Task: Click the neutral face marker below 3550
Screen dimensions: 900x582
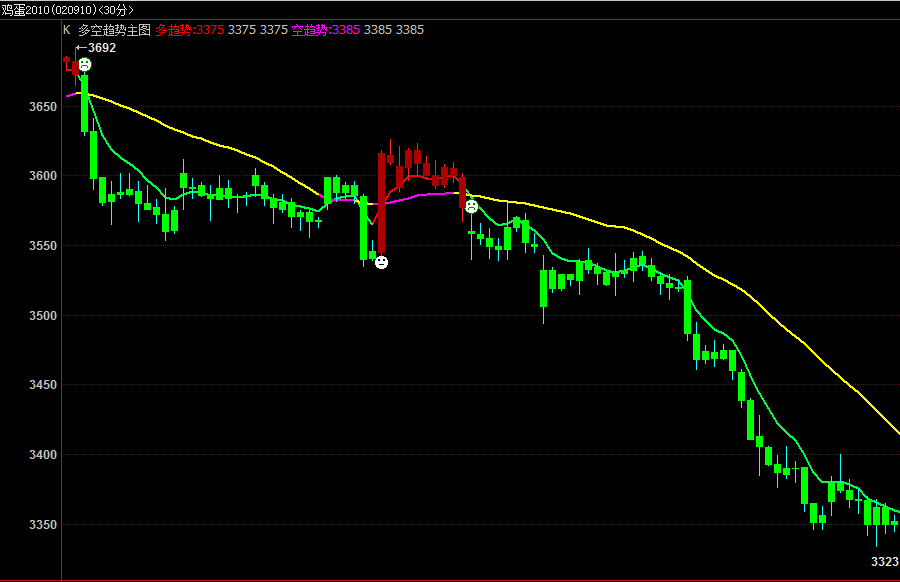Action: pos(381,262)
